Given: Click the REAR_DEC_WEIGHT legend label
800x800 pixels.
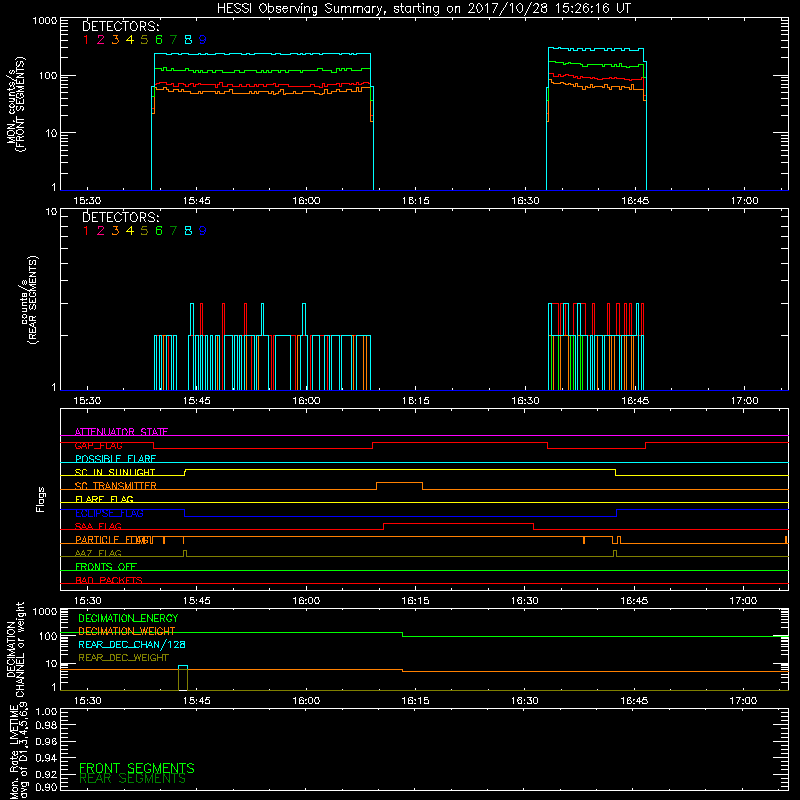Looking at the screenshot, I should click(123, 658).
